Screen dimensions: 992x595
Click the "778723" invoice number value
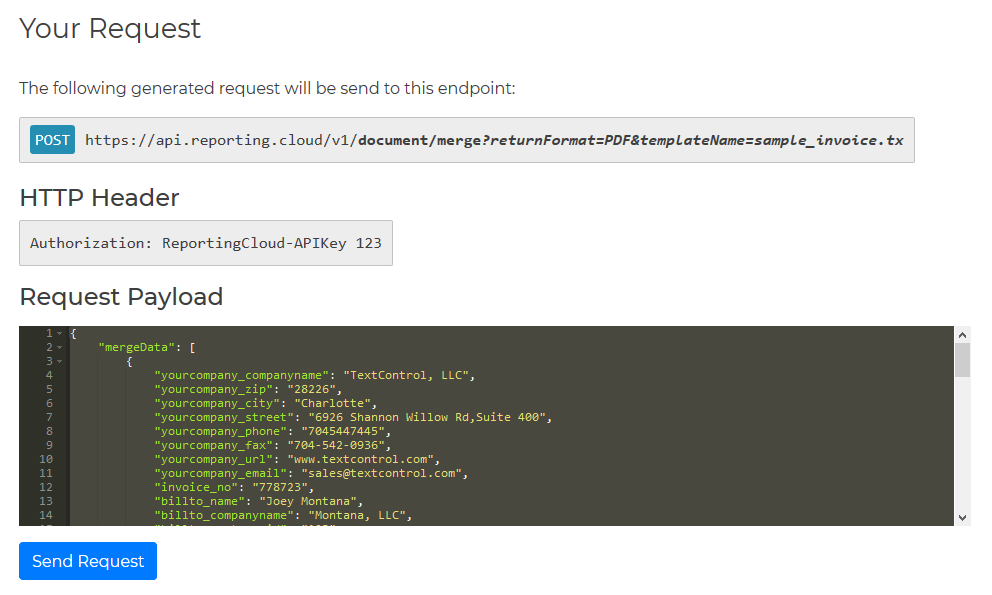[280, 487]
